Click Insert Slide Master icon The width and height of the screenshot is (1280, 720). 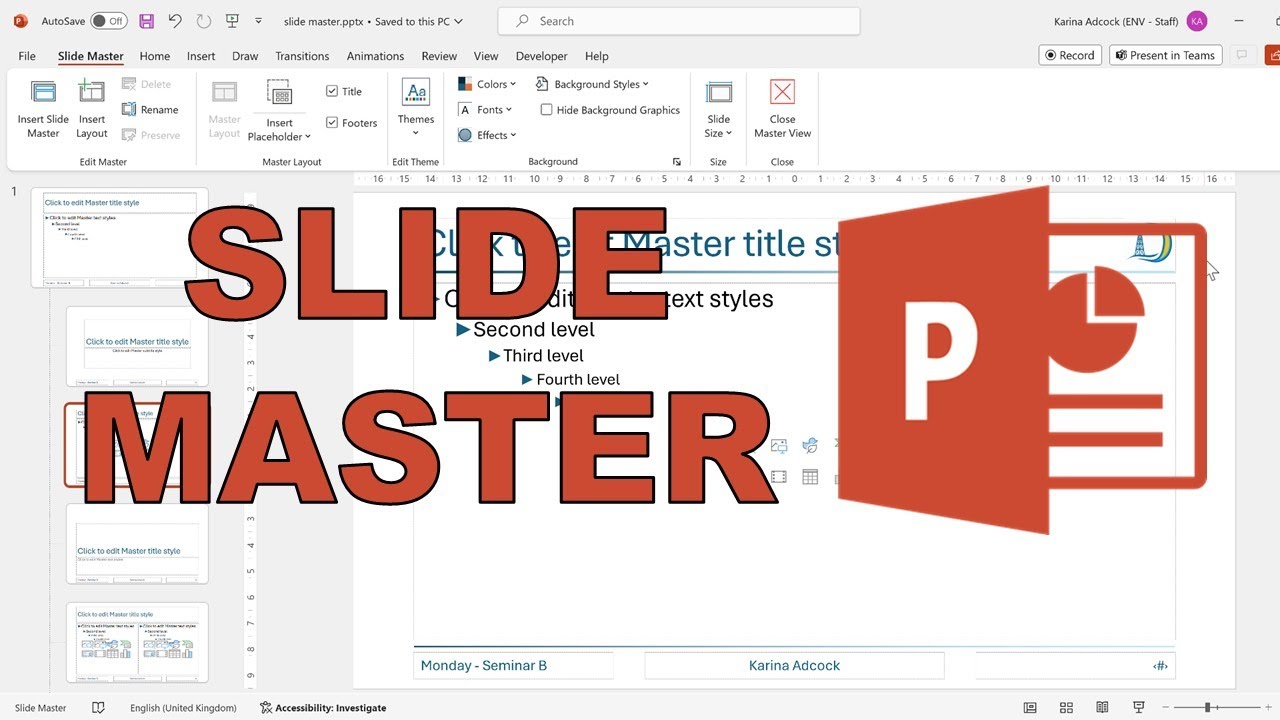point(43,108)
